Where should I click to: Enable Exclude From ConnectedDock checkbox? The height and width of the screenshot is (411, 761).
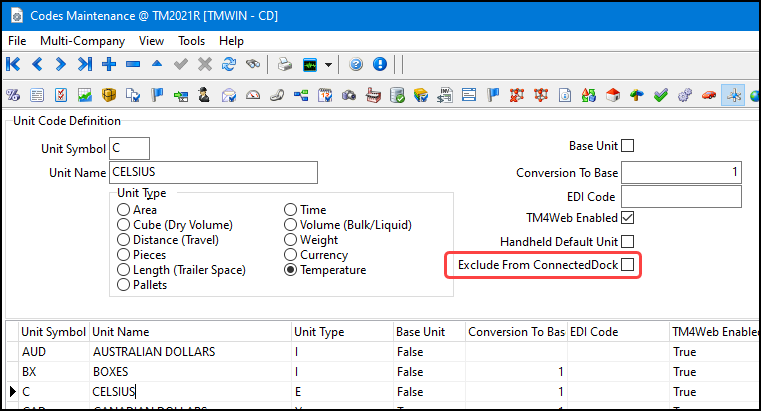[627, 265]
